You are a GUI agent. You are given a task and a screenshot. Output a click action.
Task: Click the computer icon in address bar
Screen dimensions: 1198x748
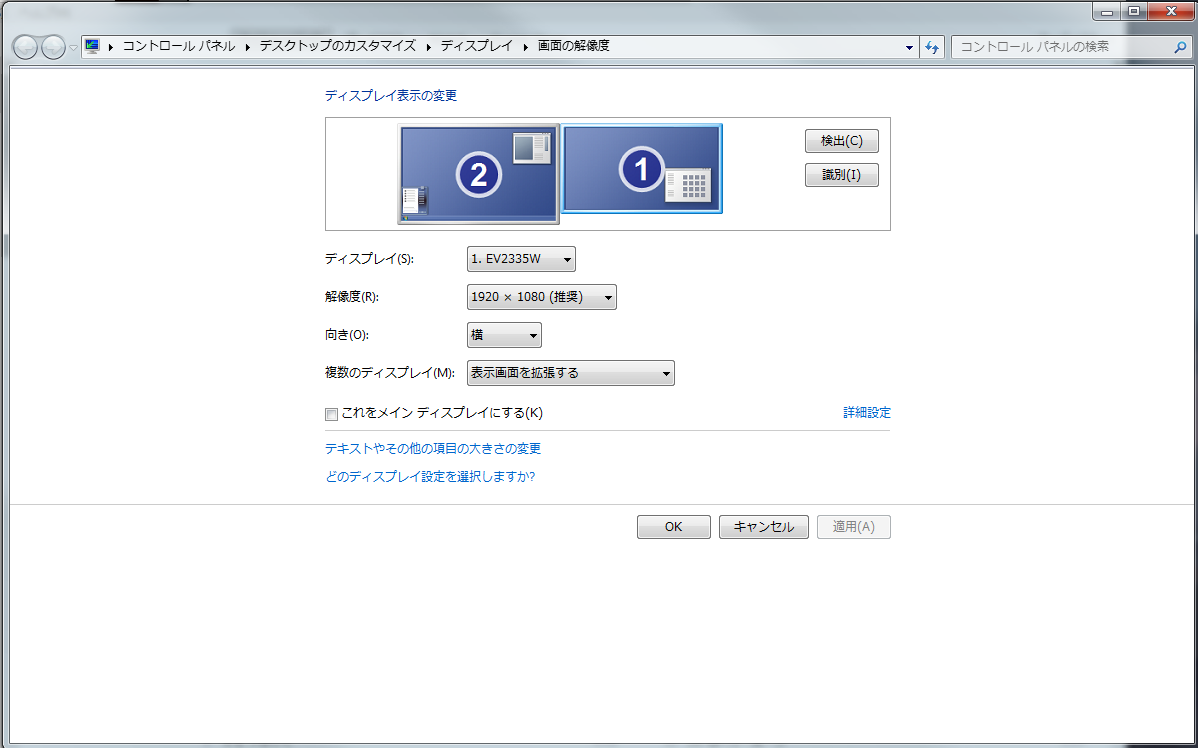(93, 46)
